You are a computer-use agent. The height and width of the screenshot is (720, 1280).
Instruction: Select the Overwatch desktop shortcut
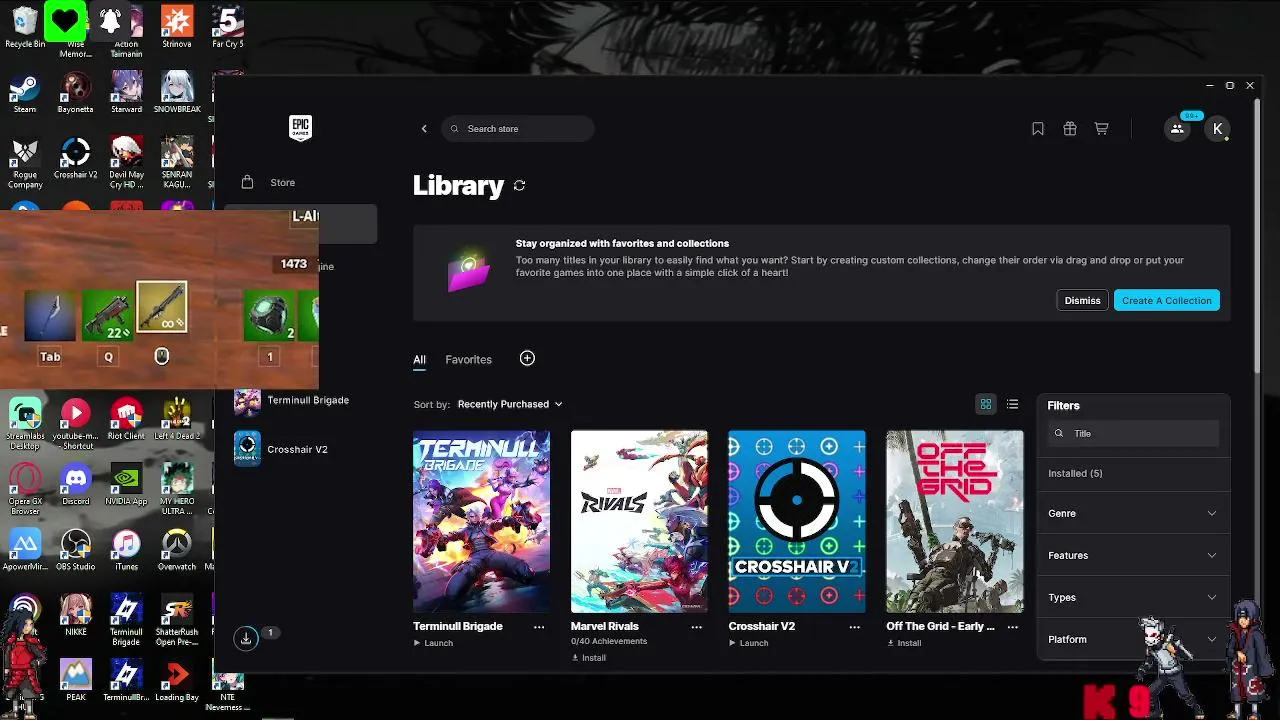pos(177,551)
